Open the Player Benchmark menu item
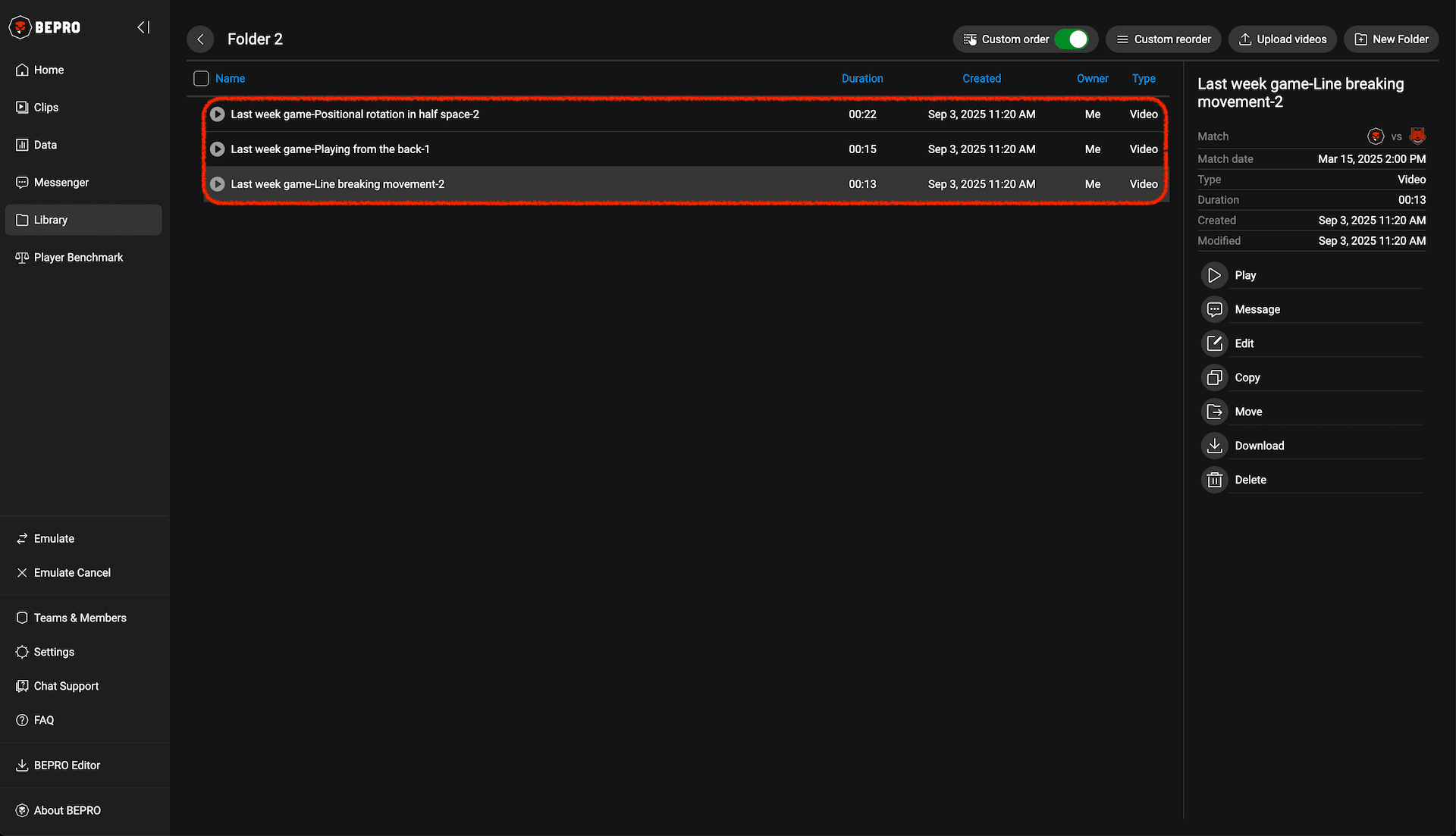Image resolution: width=1456 pixels, height=836 pixels. 78,258
